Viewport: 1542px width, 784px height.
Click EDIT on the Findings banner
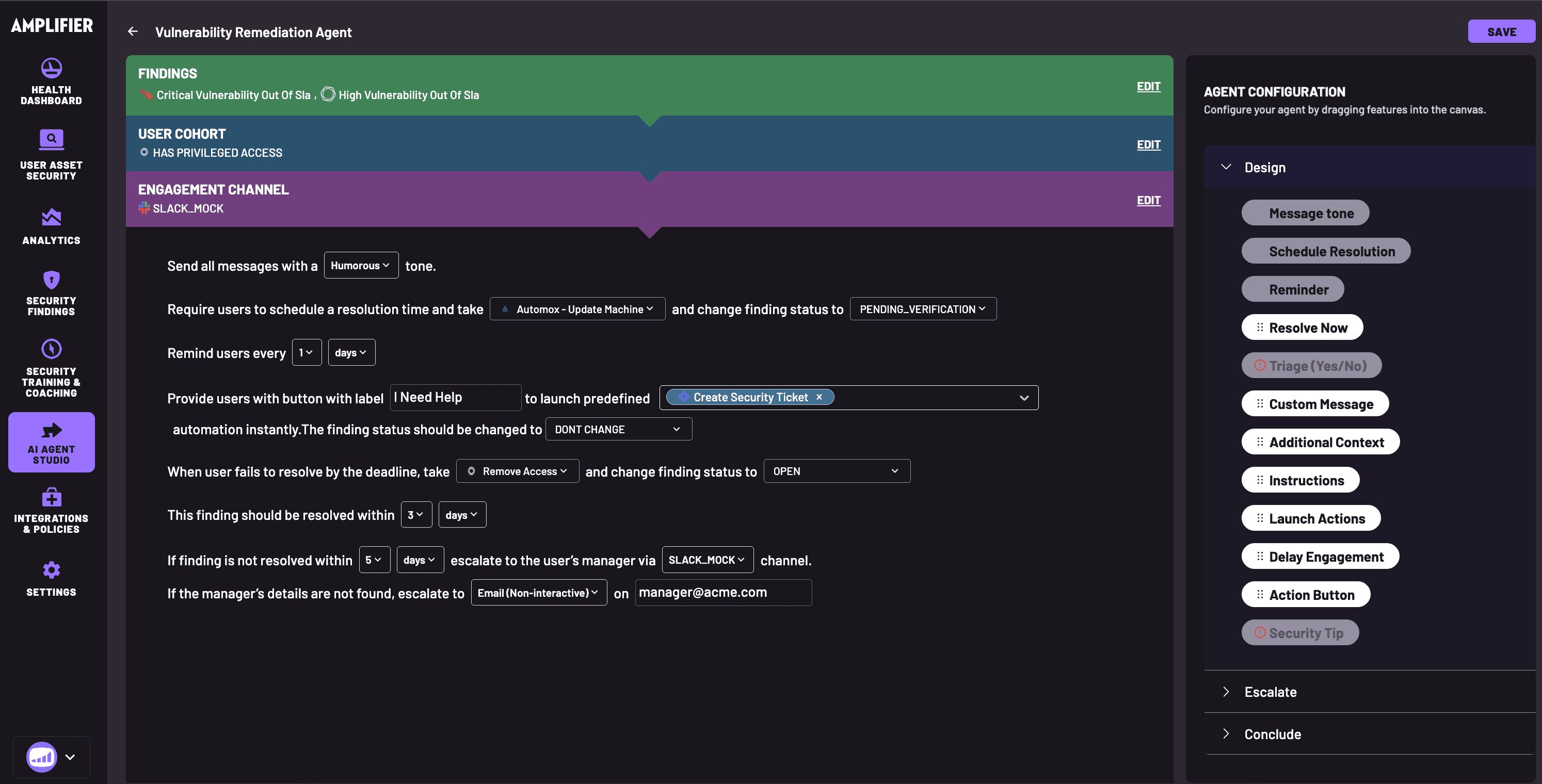tap(1148, 86)
